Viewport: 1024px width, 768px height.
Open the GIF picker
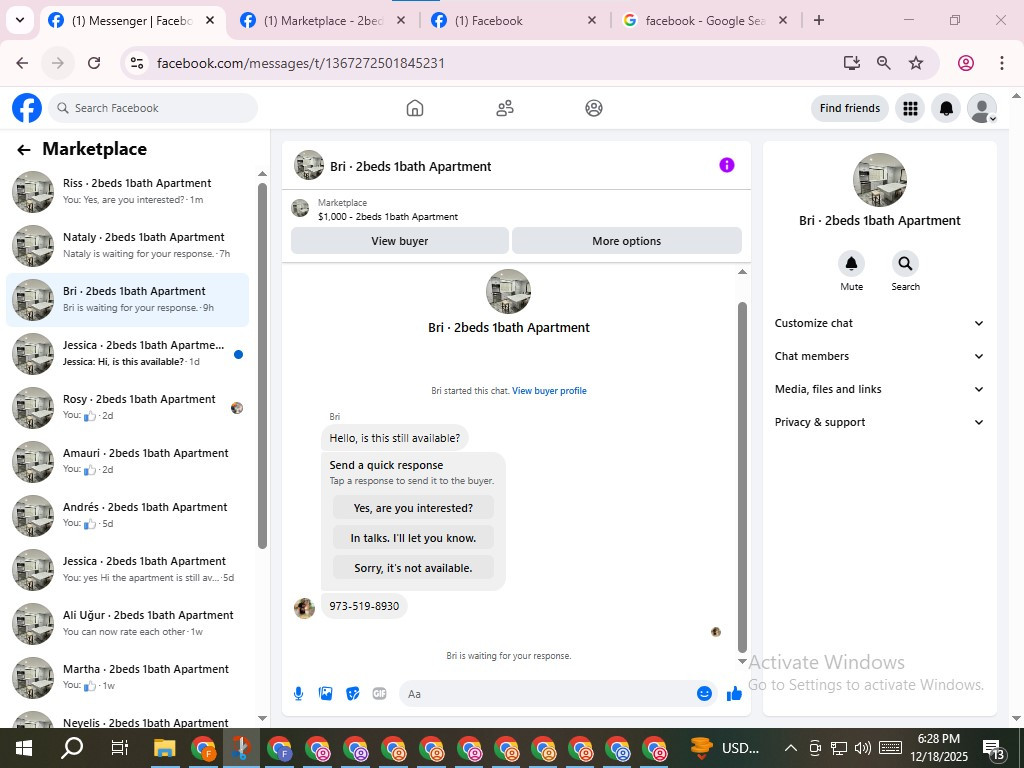(x=379, y=694)
